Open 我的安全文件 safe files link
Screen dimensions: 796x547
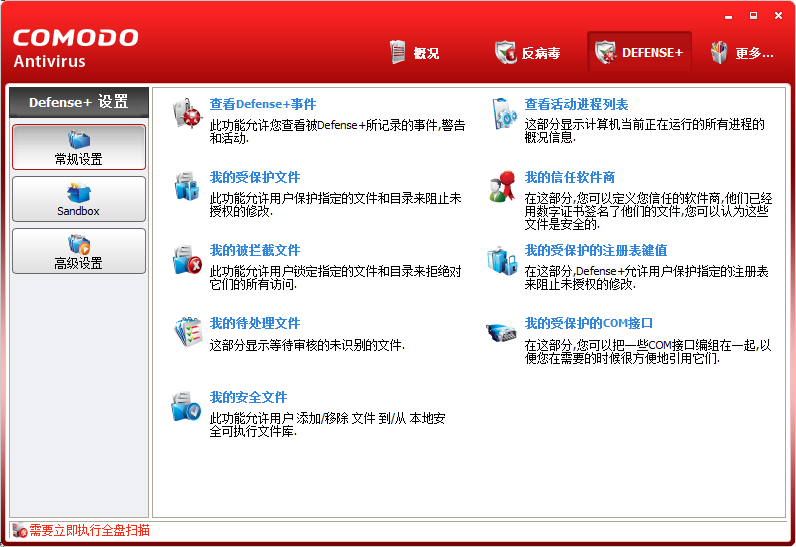pos(249,397)
